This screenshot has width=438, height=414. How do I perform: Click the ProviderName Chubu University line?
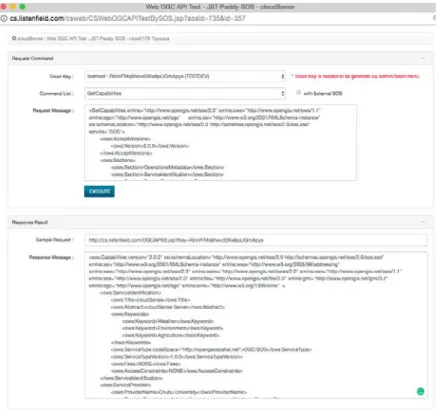[x=179, y=392]
